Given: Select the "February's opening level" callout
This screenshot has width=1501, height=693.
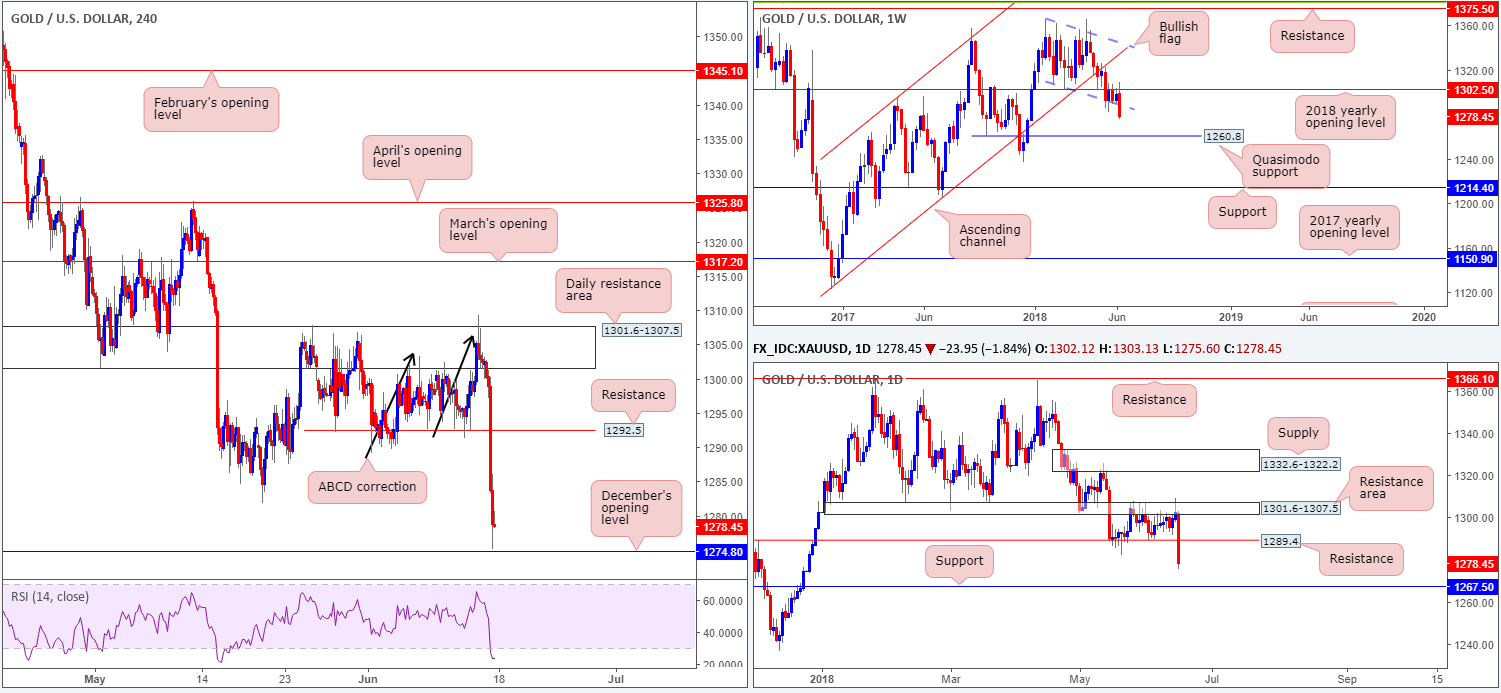Looking at the screenshot, I should click(210, 109).
